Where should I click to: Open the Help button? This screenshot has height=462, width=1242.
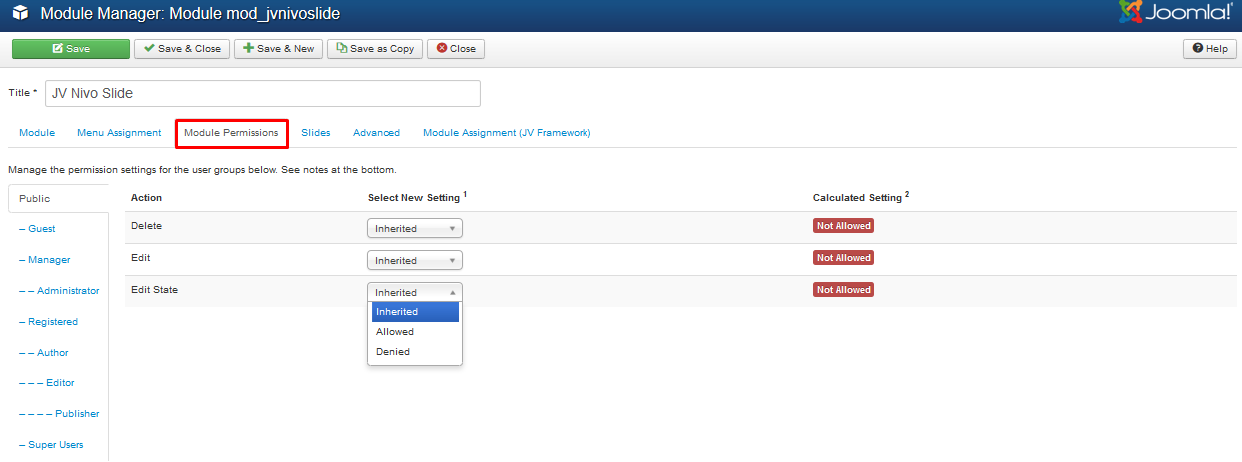coord(1209,49)
